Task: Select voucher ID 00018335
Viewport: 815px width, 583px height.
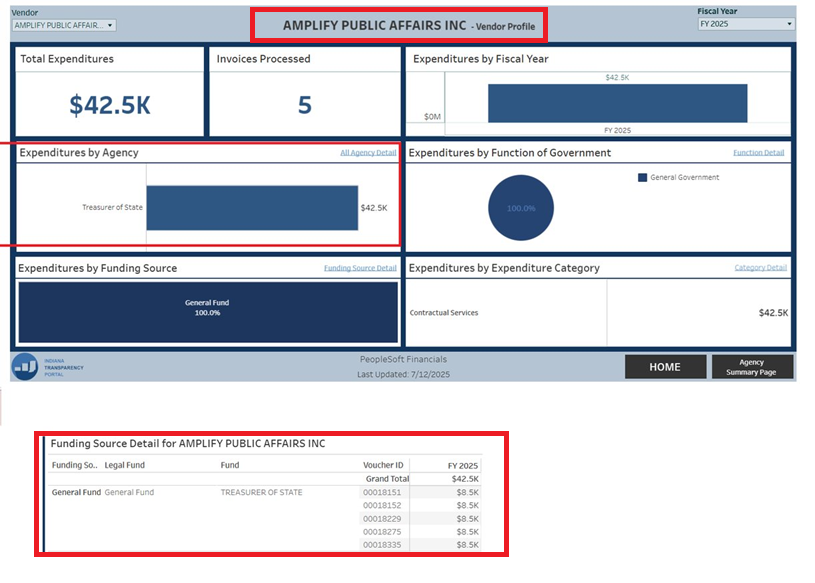Action: 382,545
